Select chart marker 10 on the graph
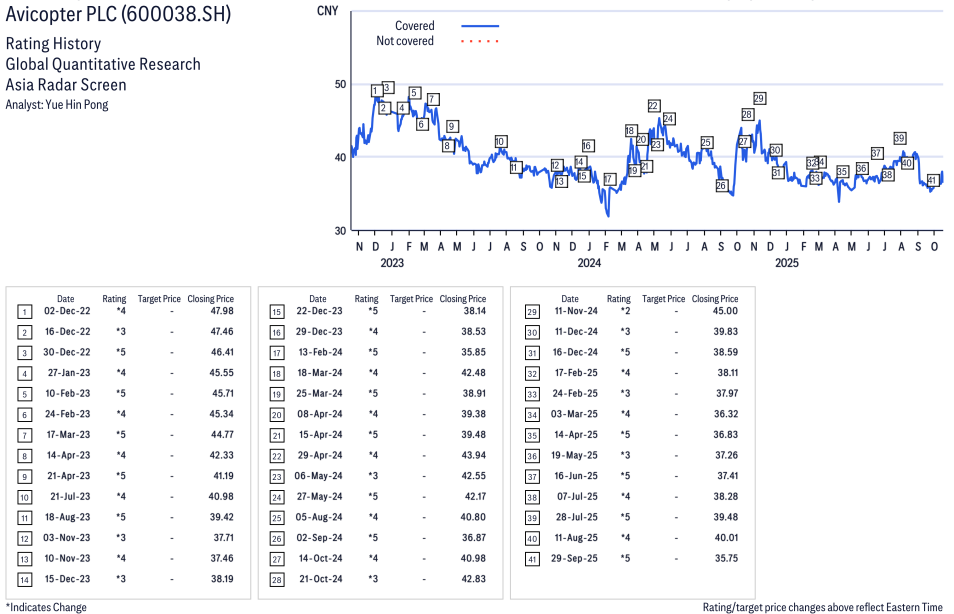Viewport: 954px width, 614px height. coord(500,141)
